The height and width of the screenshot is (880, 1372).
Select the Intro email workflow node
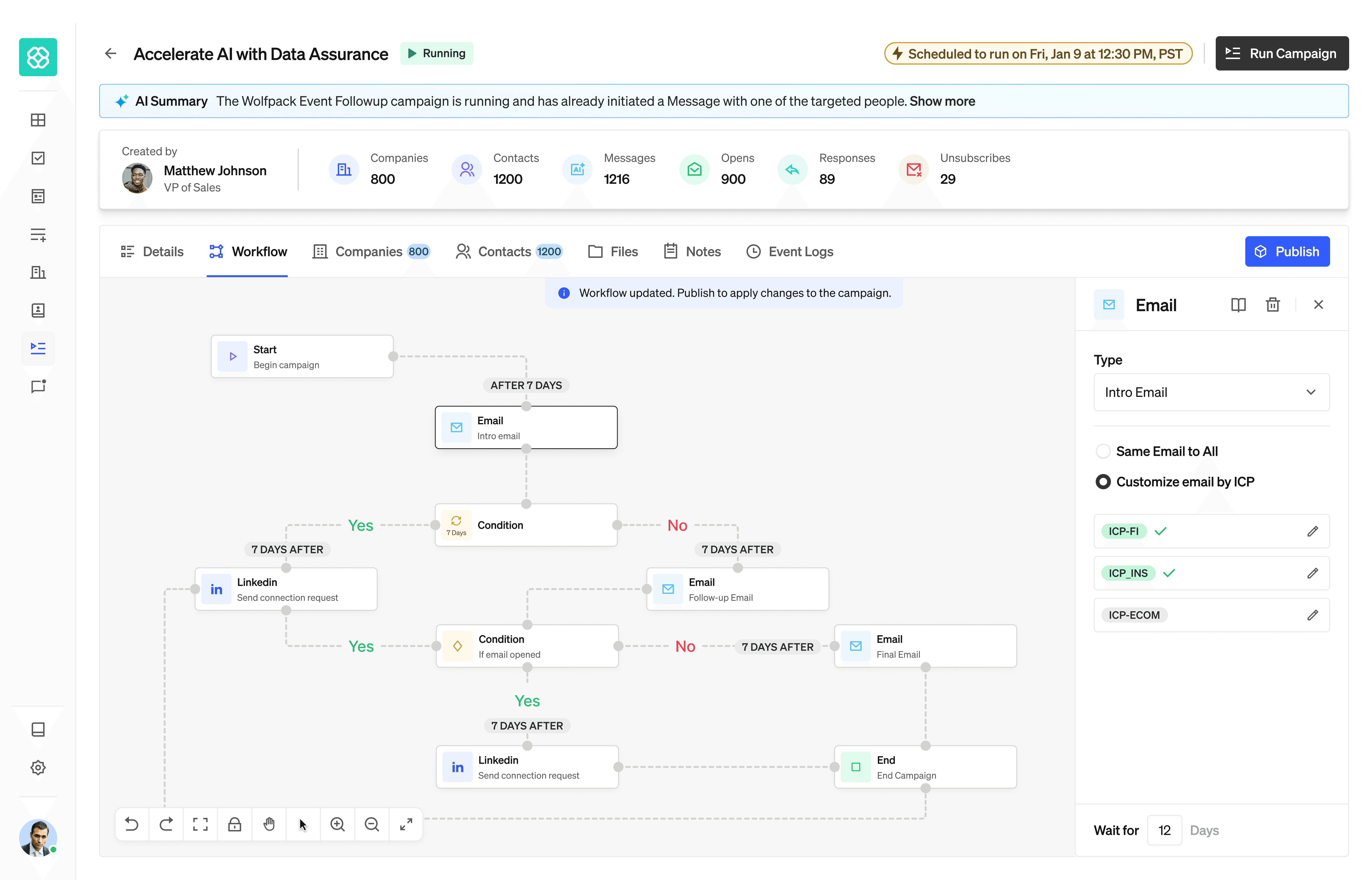coord(526,427)
